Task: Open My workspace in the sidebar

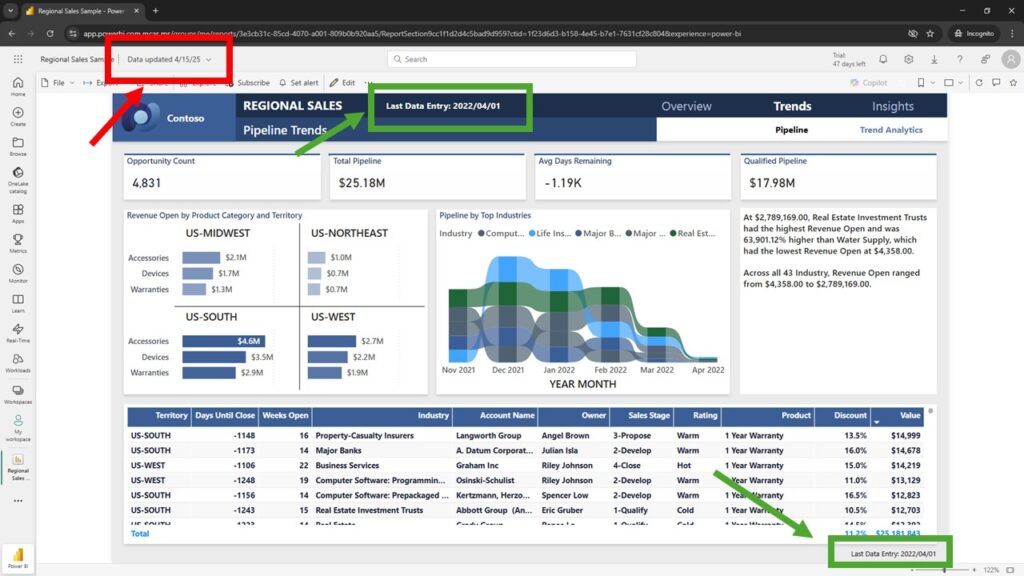Action: click(x=18, y=428)
